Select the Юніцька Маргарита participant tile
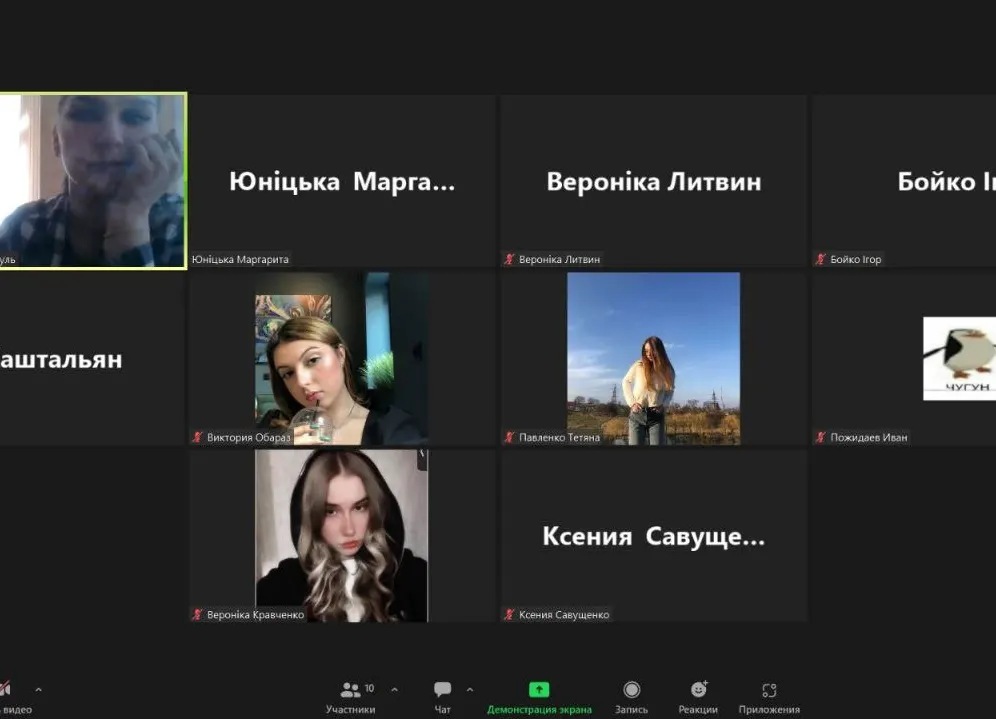The image size is (996, 719). (x=342, y=182)
